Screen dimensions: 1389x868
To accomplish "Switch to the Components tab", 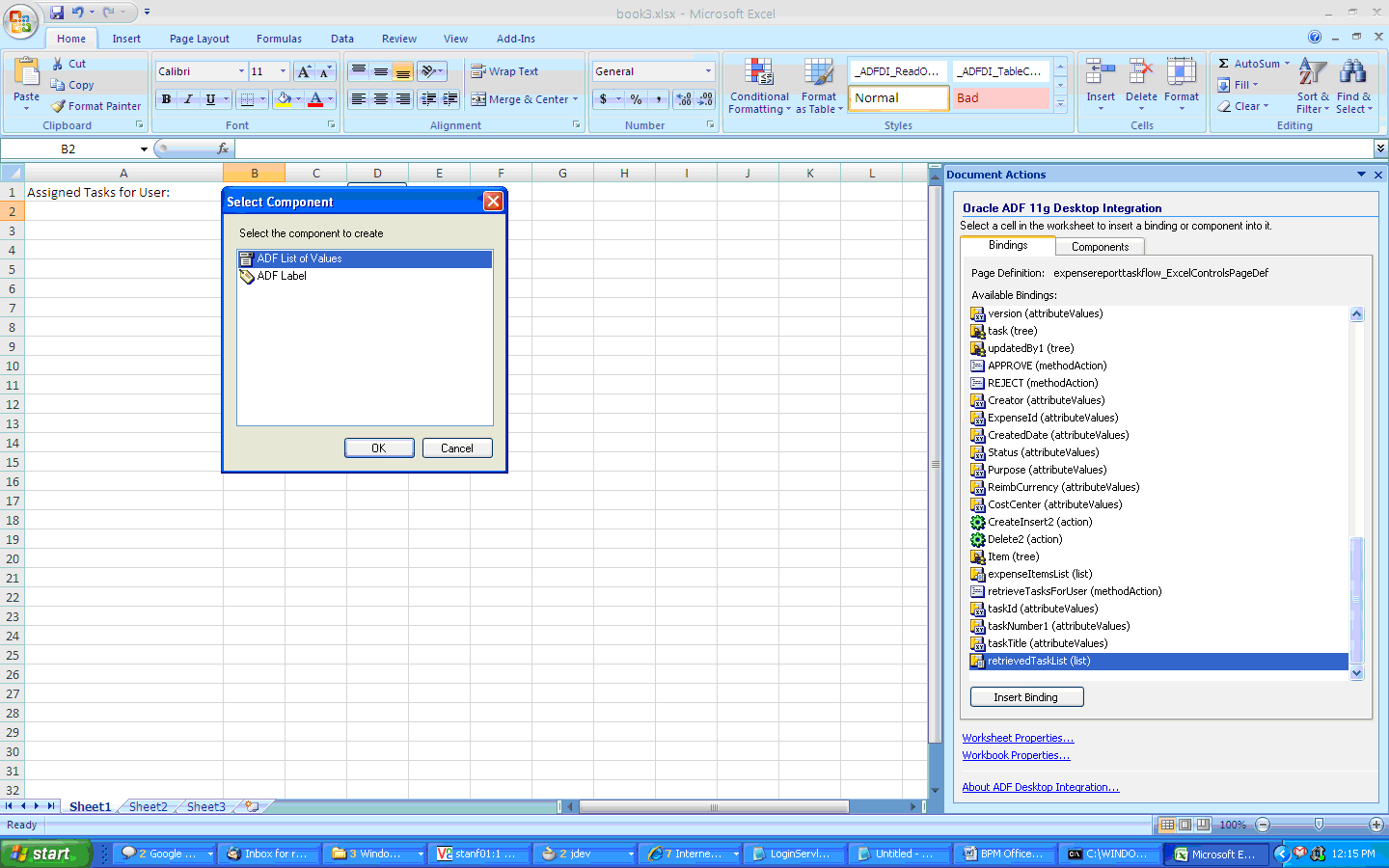I will (x=1100, y=247).
